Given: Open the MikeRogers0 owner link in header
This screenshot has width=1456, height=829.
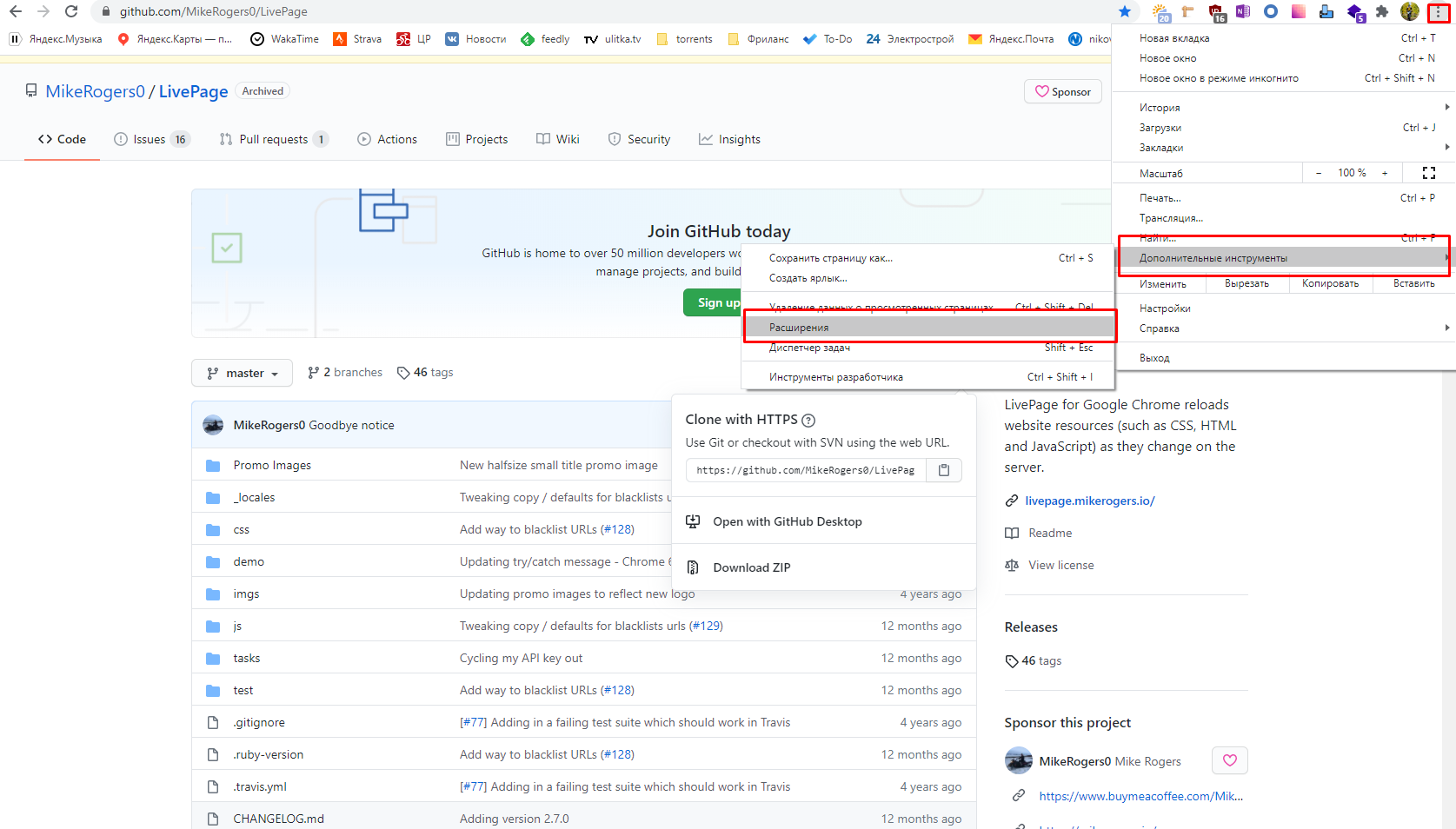Looking at the screenshot, I should pos(95,91).
